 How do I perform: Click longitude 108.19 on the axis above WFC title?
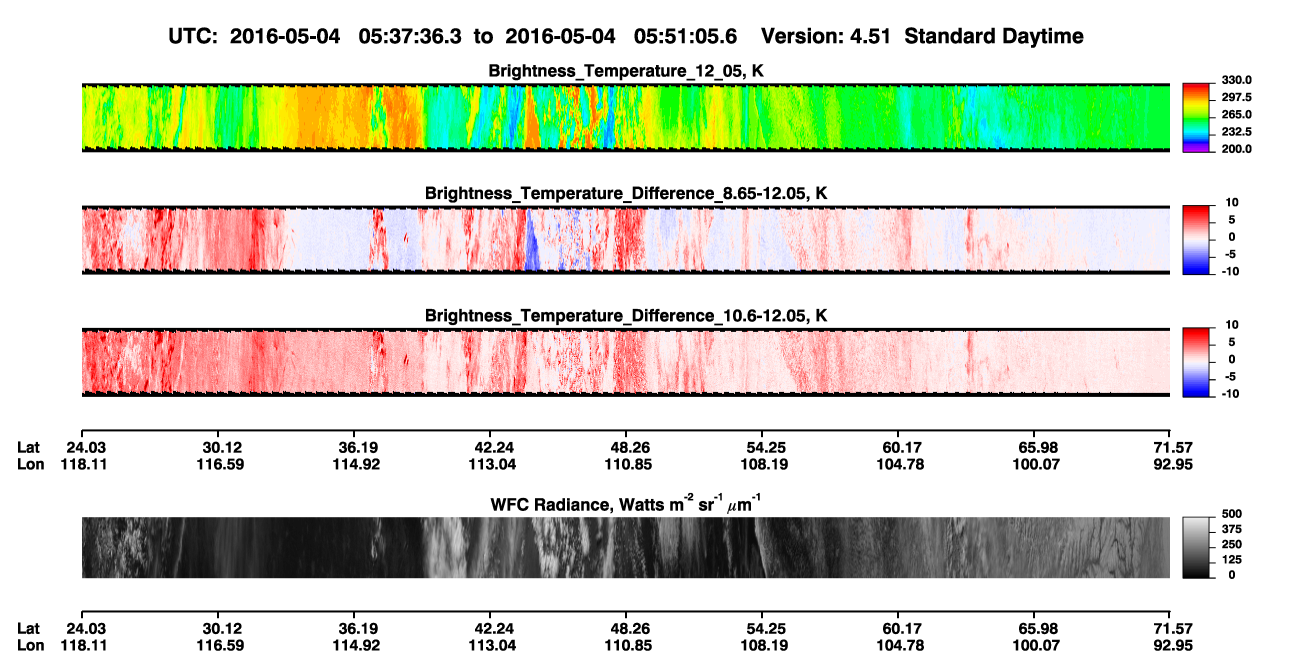point(762,464)
